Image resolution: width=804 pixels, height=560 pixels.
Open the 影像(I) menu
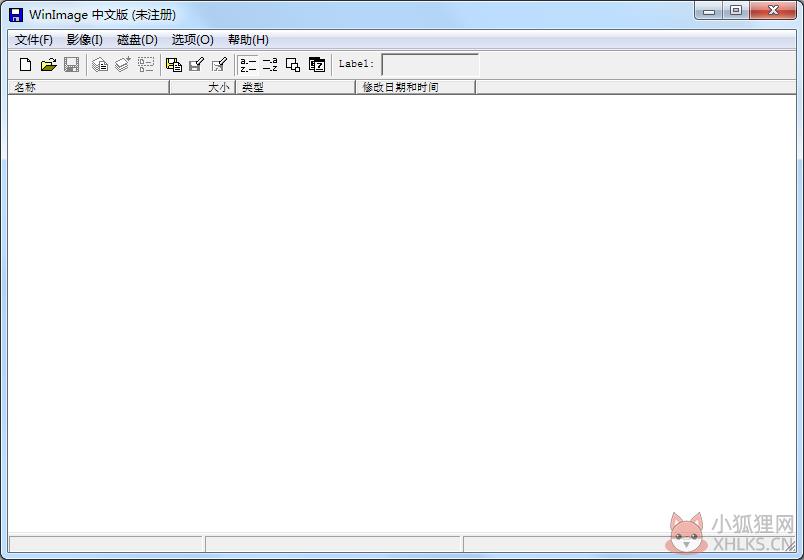pyautogui.click(x=85, y=39)
